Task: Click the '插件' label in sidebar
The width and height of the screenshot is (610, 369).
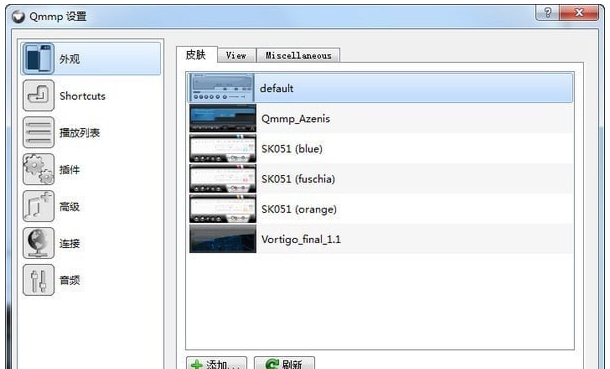Action: tap(70, 170)
